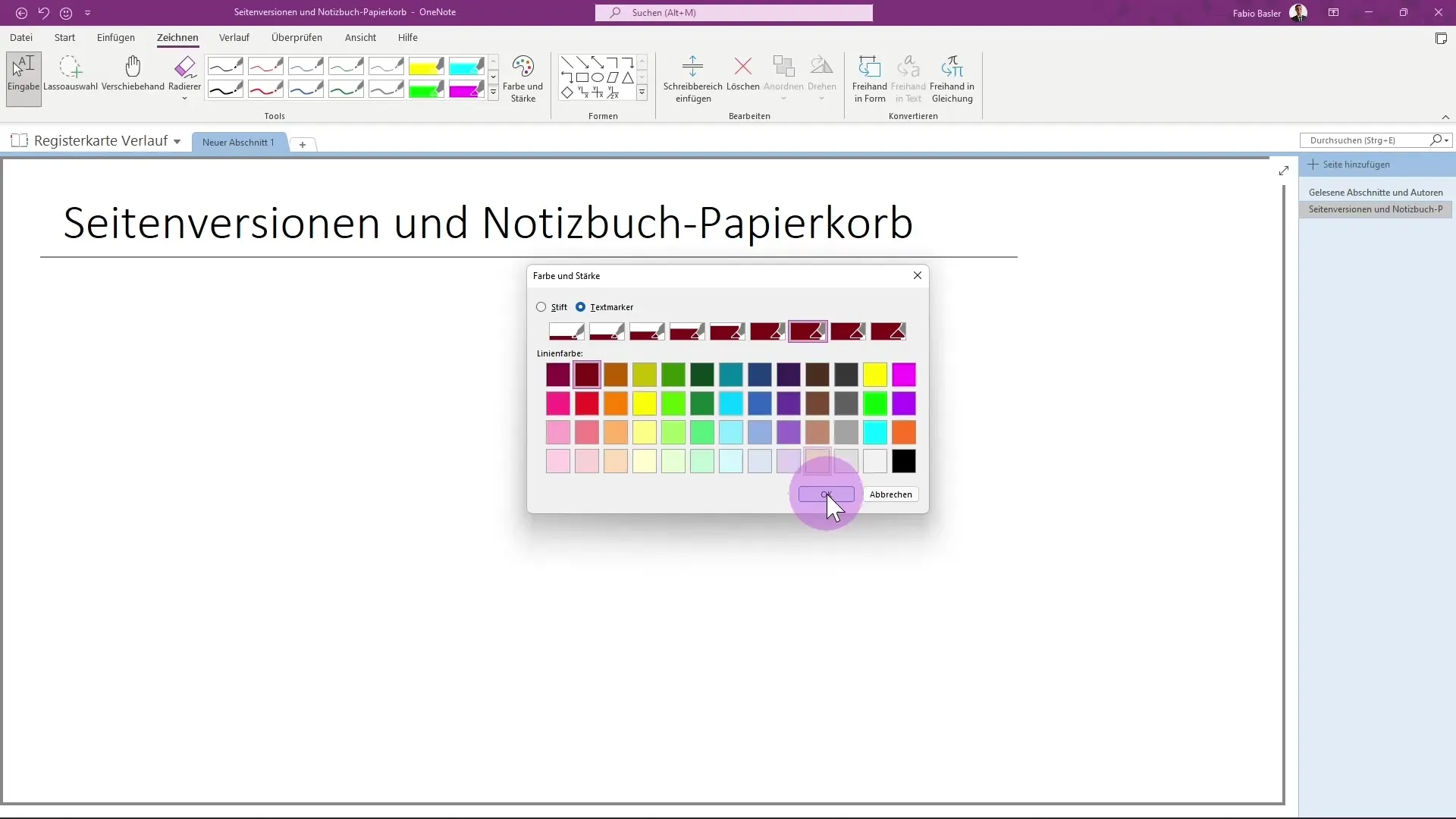This screenshot has width=1456, height=819.
Task: Switch to the Einfügen tab
Action: coord(116,37)
